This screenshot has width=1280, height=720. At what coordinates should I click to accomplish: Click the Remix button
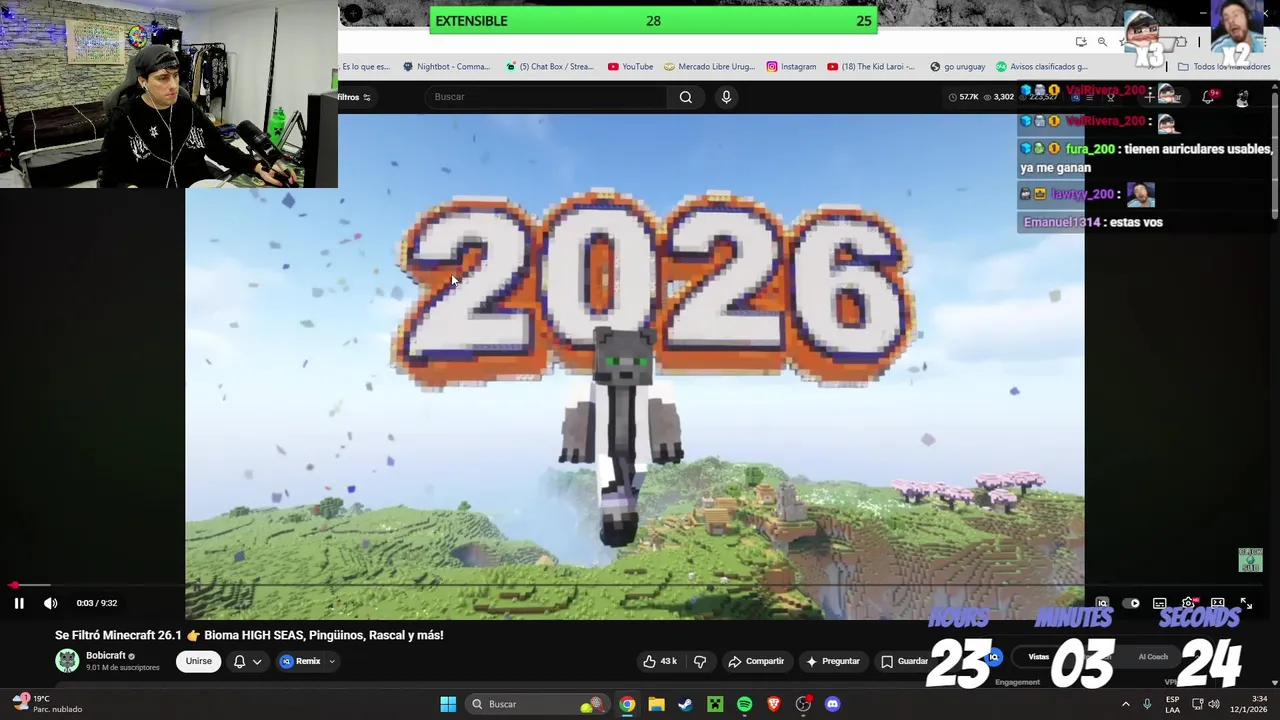pyautogui.click(x=301, y=661)
